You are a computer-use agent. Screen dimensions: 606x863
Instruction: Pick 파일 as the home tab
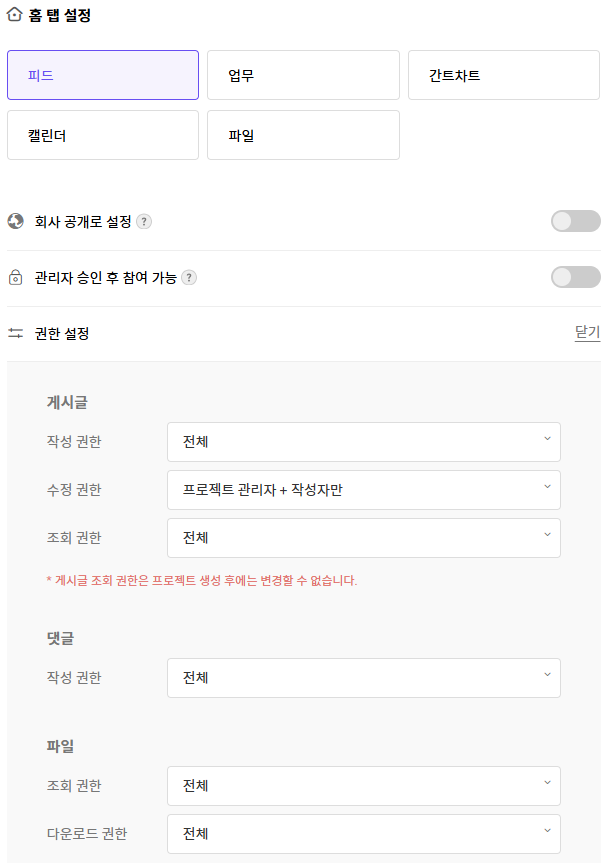[x=303, y=135]
